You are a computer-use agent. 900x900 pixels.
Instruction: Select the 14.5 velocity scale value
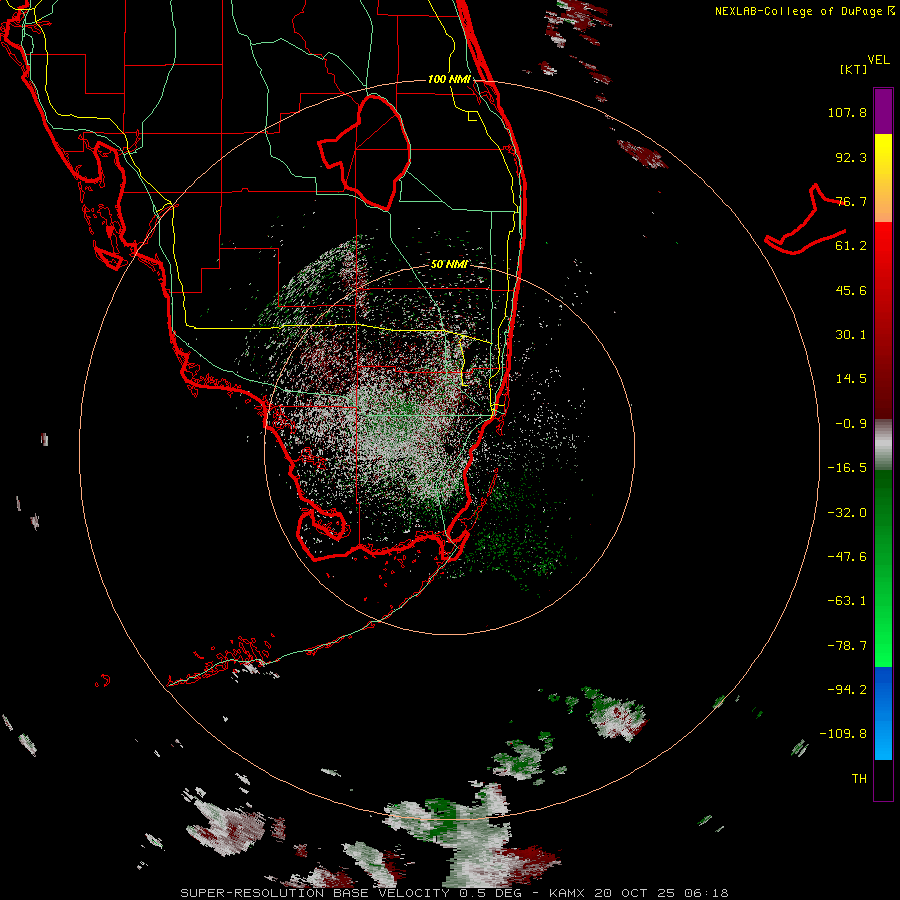851,379
